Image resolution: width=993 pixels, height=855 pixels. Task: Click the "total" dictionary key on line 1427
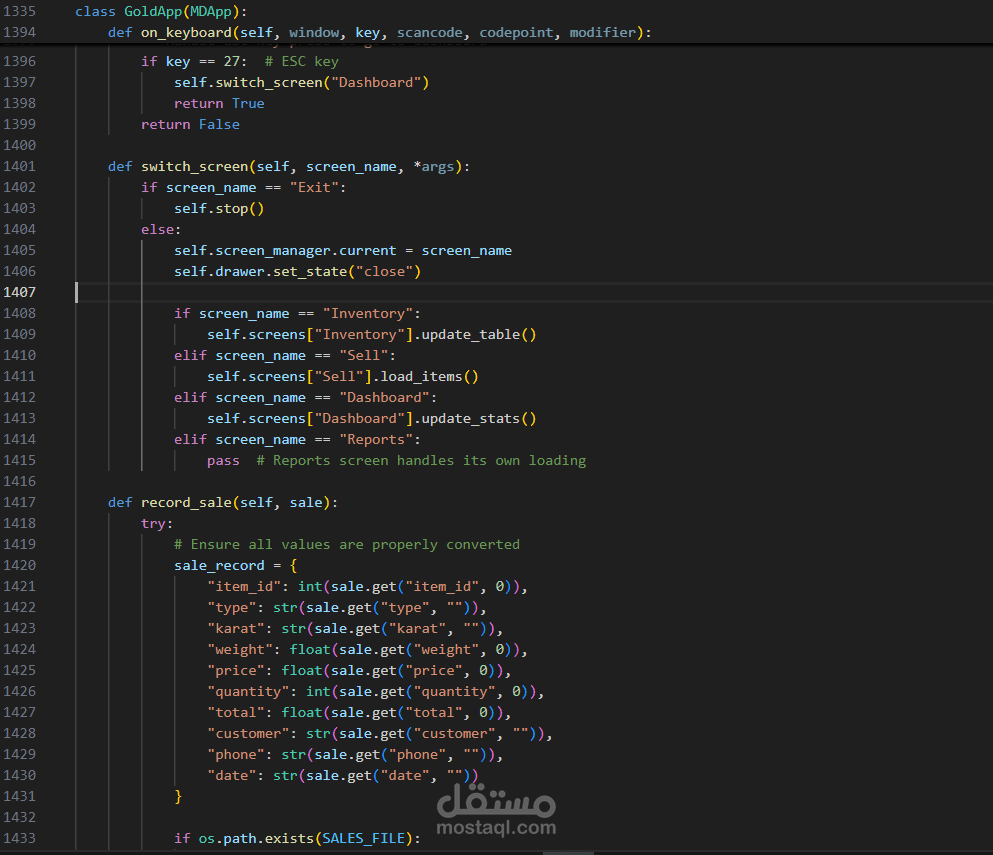(236, 712)
